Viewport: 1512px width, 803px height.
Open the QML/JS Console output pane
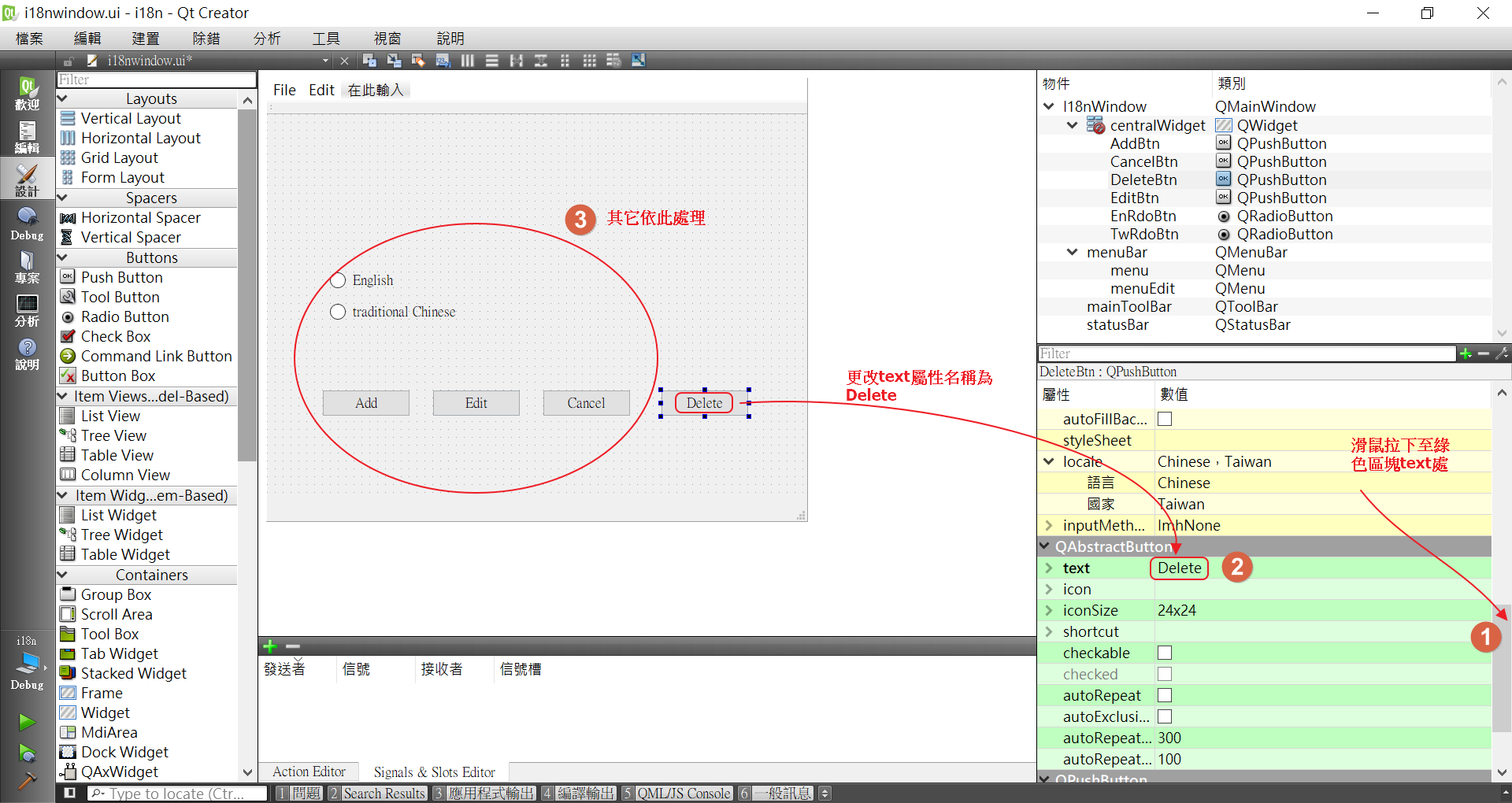coord(677,793)
